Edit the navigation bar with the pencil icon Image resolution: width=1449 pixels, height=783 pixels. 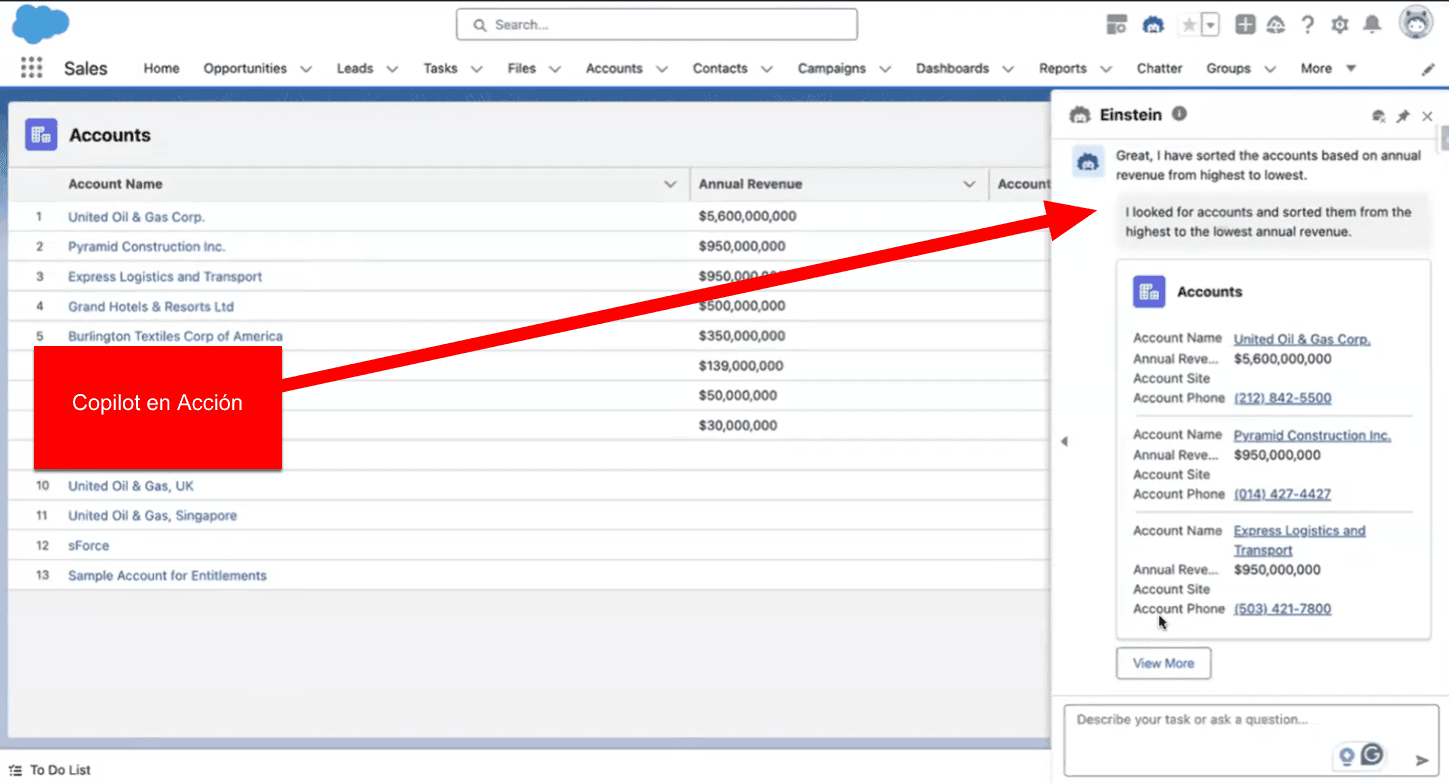point(1428,69)
